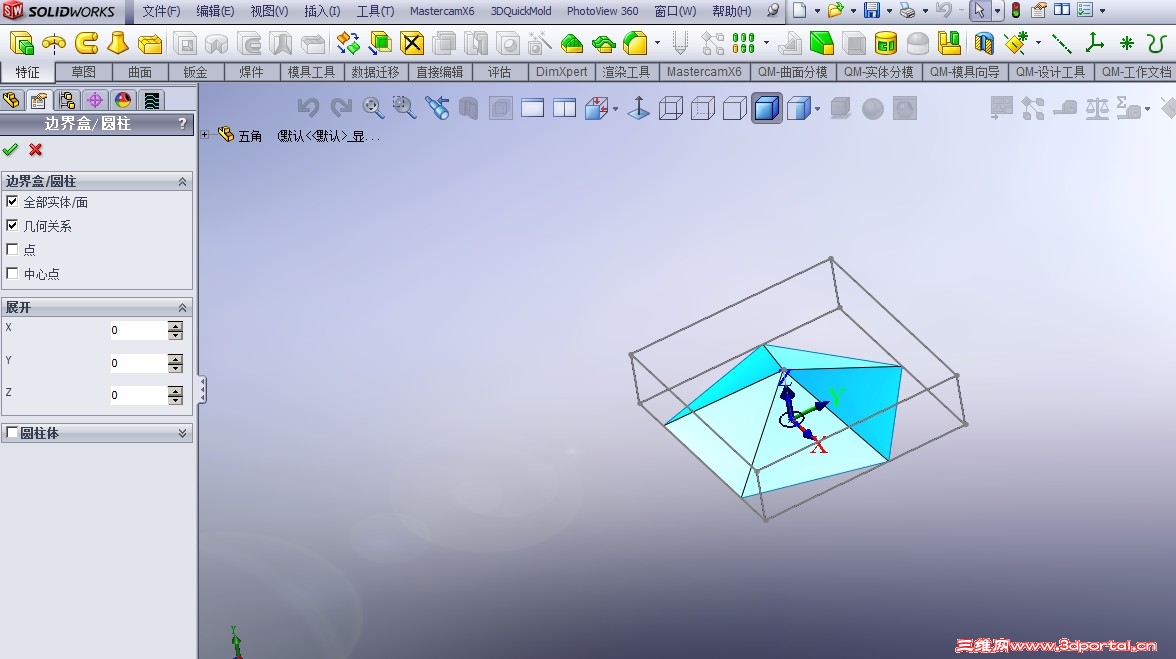Select the Lofted Boss/Base tool

(118, 43)
